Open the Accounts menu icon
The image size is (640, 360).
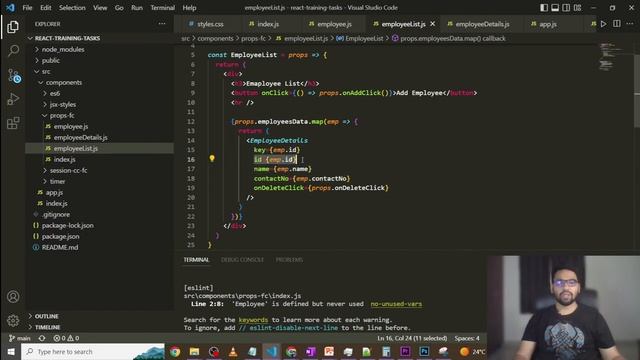tap(13, 297)
